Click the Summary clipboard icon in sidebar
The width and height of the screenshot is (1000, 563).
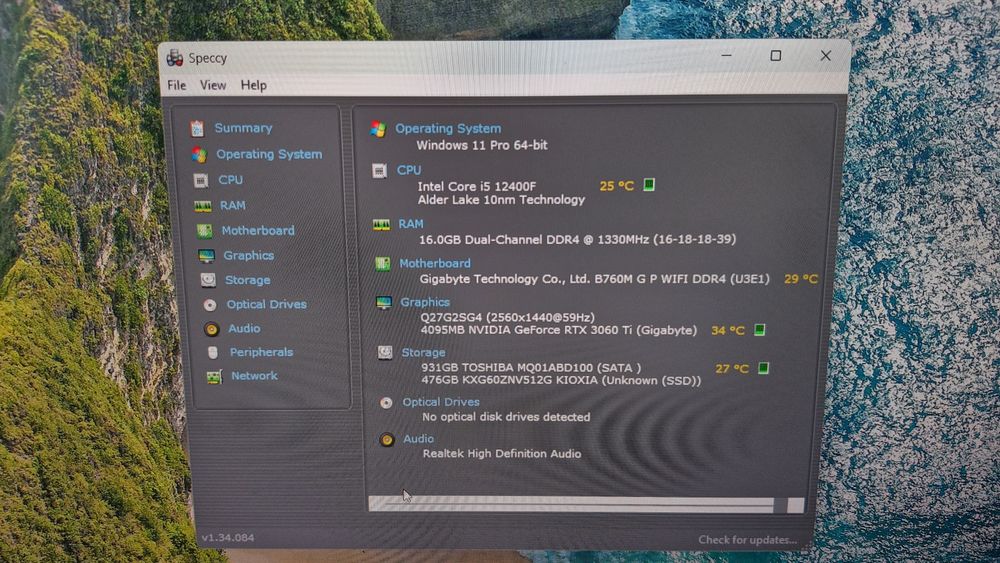[197, 129]
